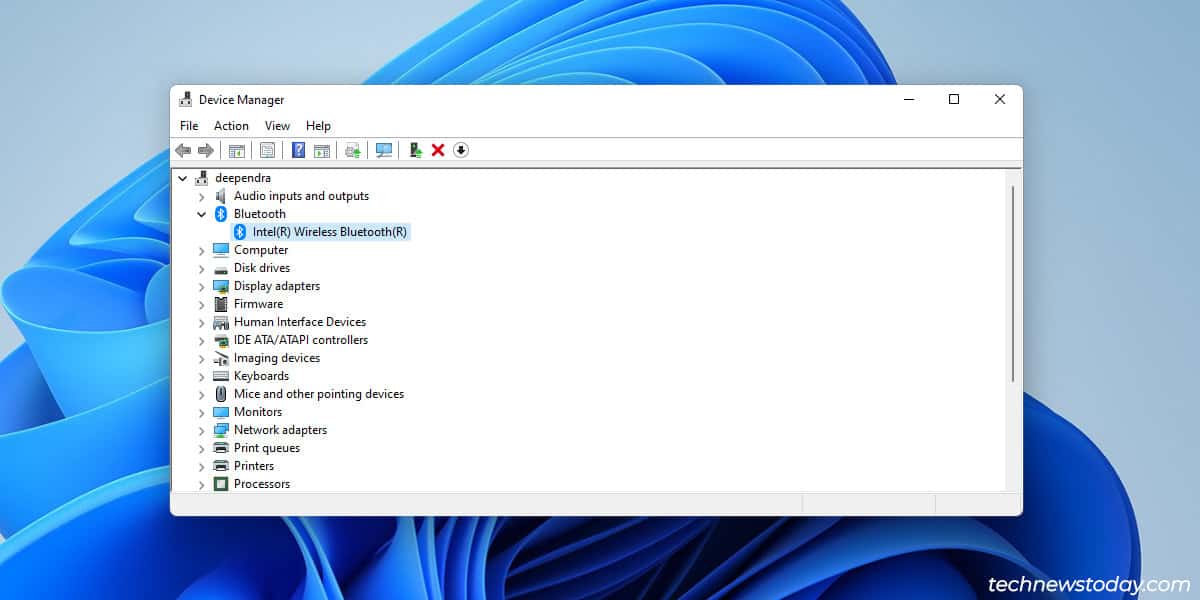Click the blue Help question mark icon

point(298,150)
